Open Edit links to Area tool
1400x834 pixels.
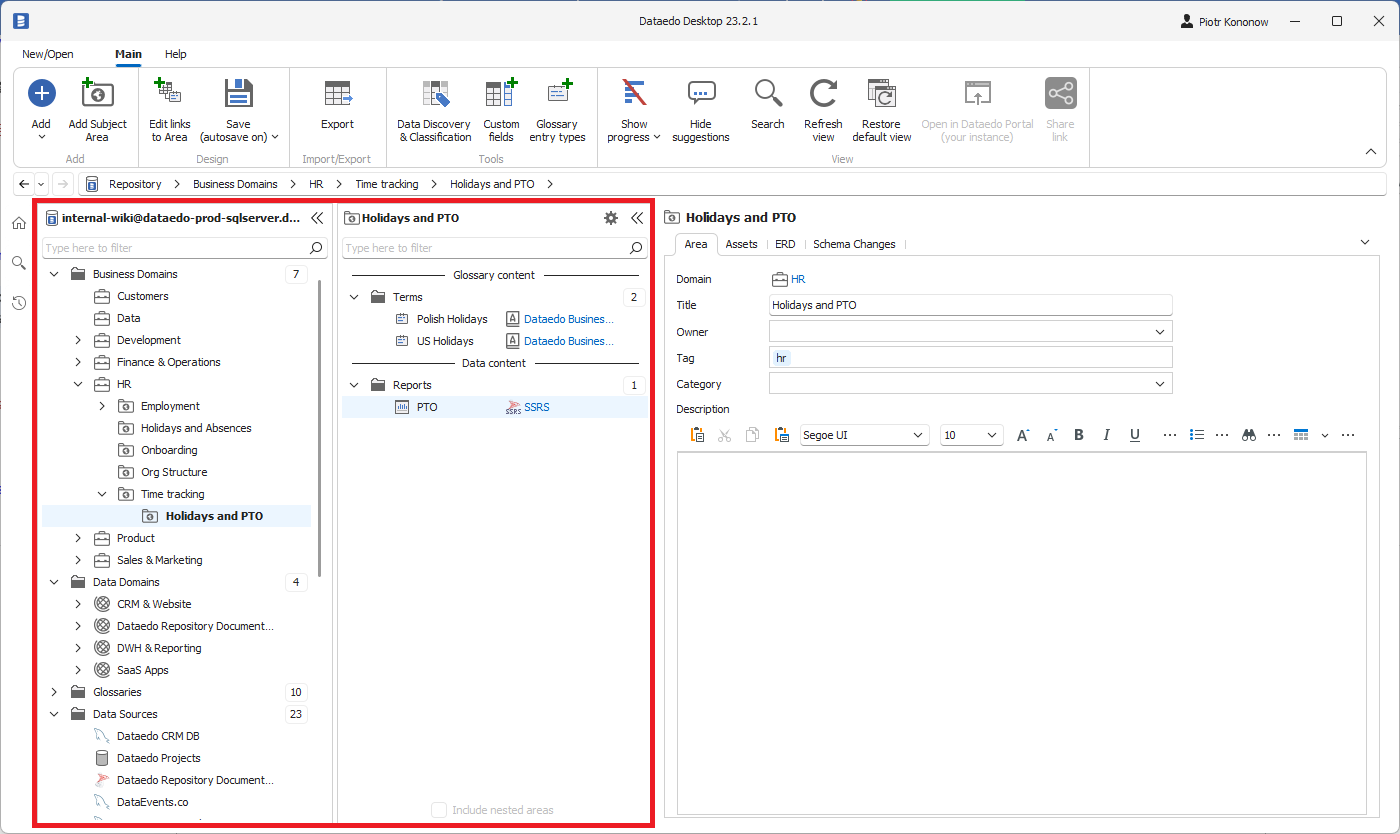coord(169,110)
